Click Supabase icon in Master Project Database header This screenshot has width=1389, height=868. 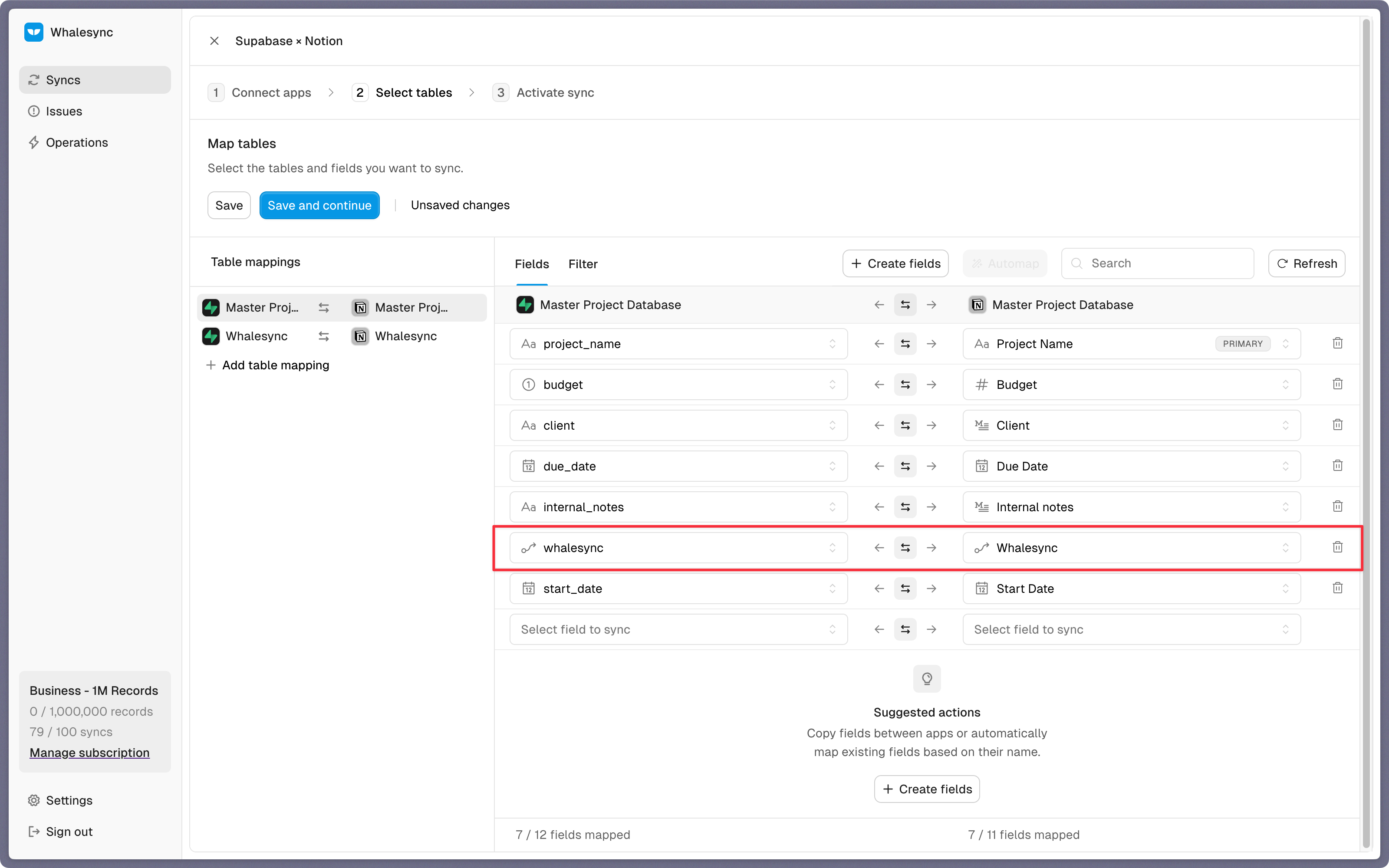pos(525,305)
